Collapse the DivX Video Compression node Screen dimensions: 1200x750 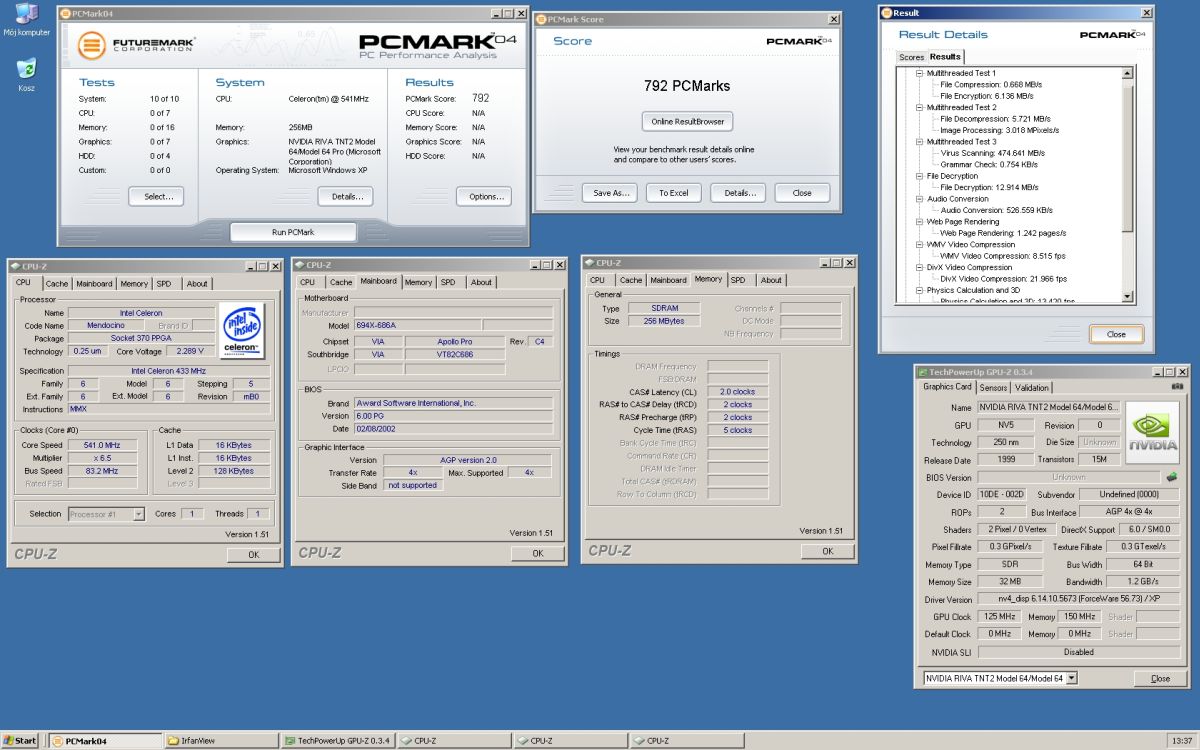click(x=919, y=267)
